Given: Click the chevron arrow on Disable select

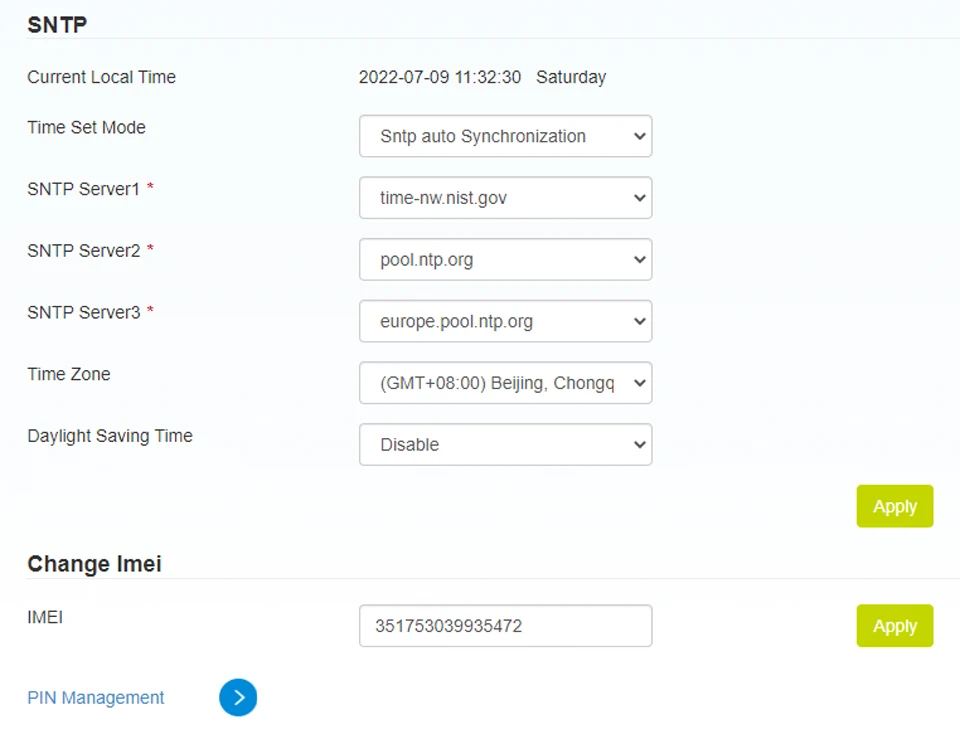Looking at the screenshot, I should (640, 444).
